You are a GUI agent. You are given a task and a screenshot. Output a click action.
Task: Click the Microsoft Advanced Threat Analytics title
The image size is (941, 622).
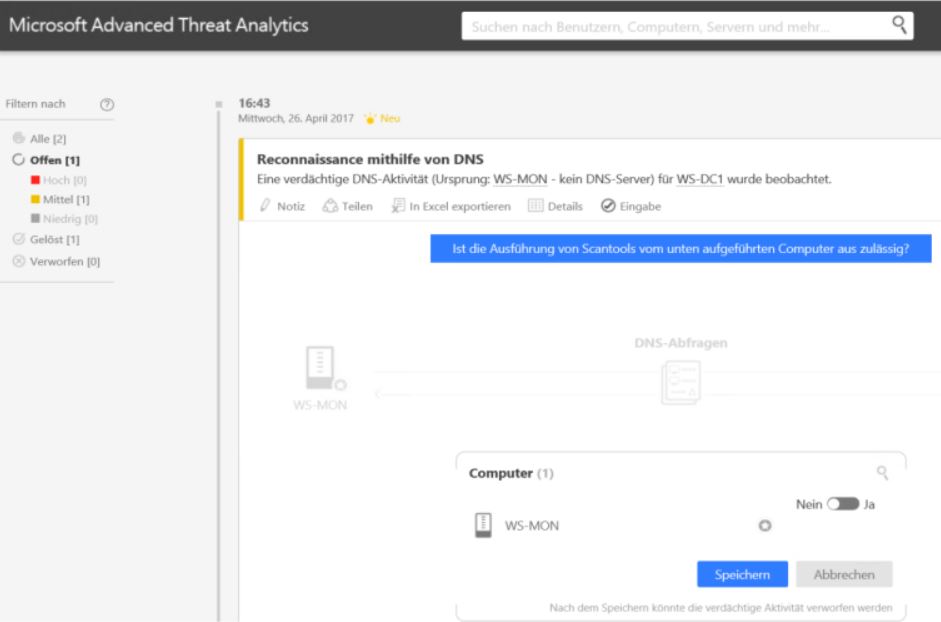[158, 25]
